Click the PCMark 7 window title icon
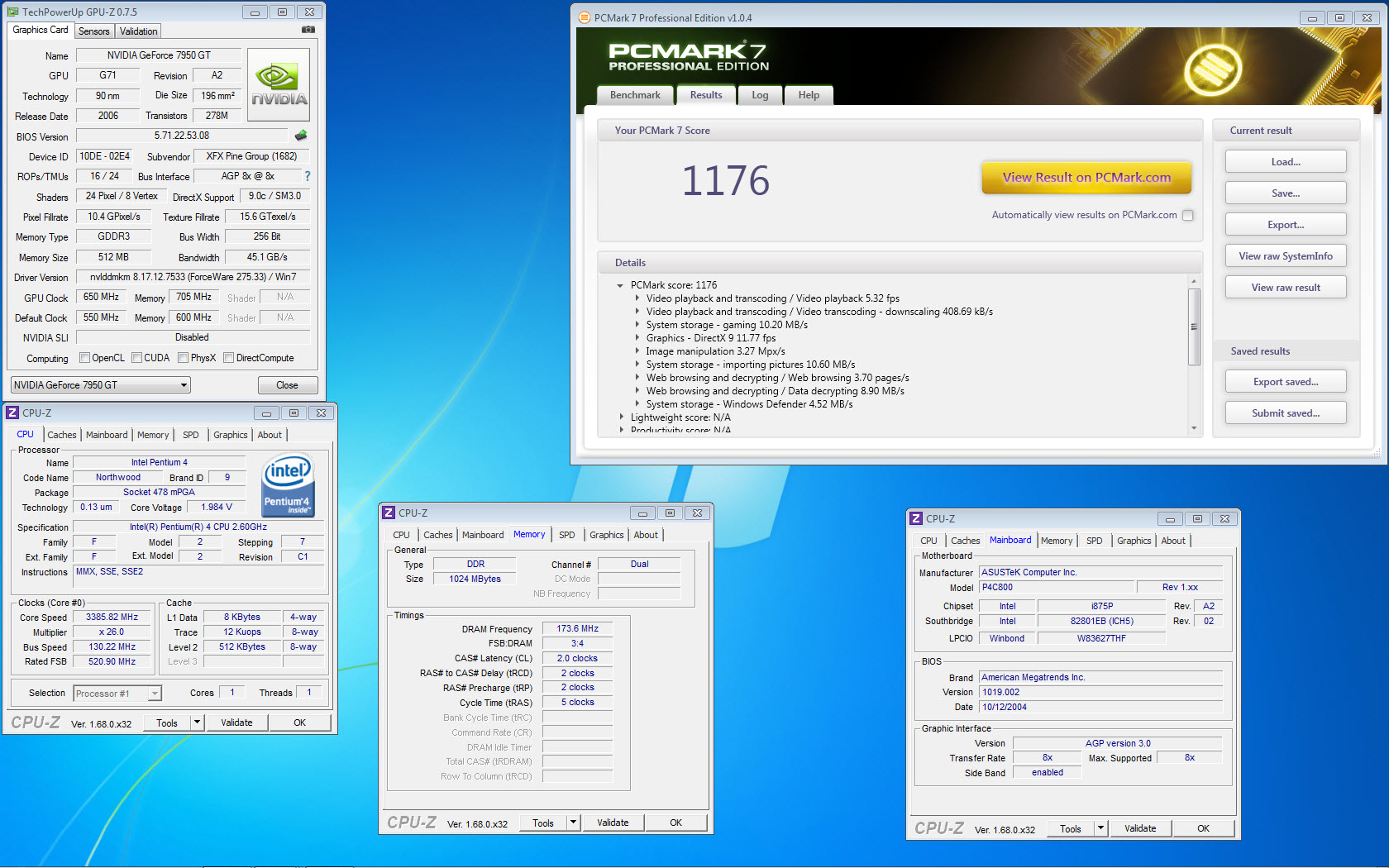 (x=585, y=17)
